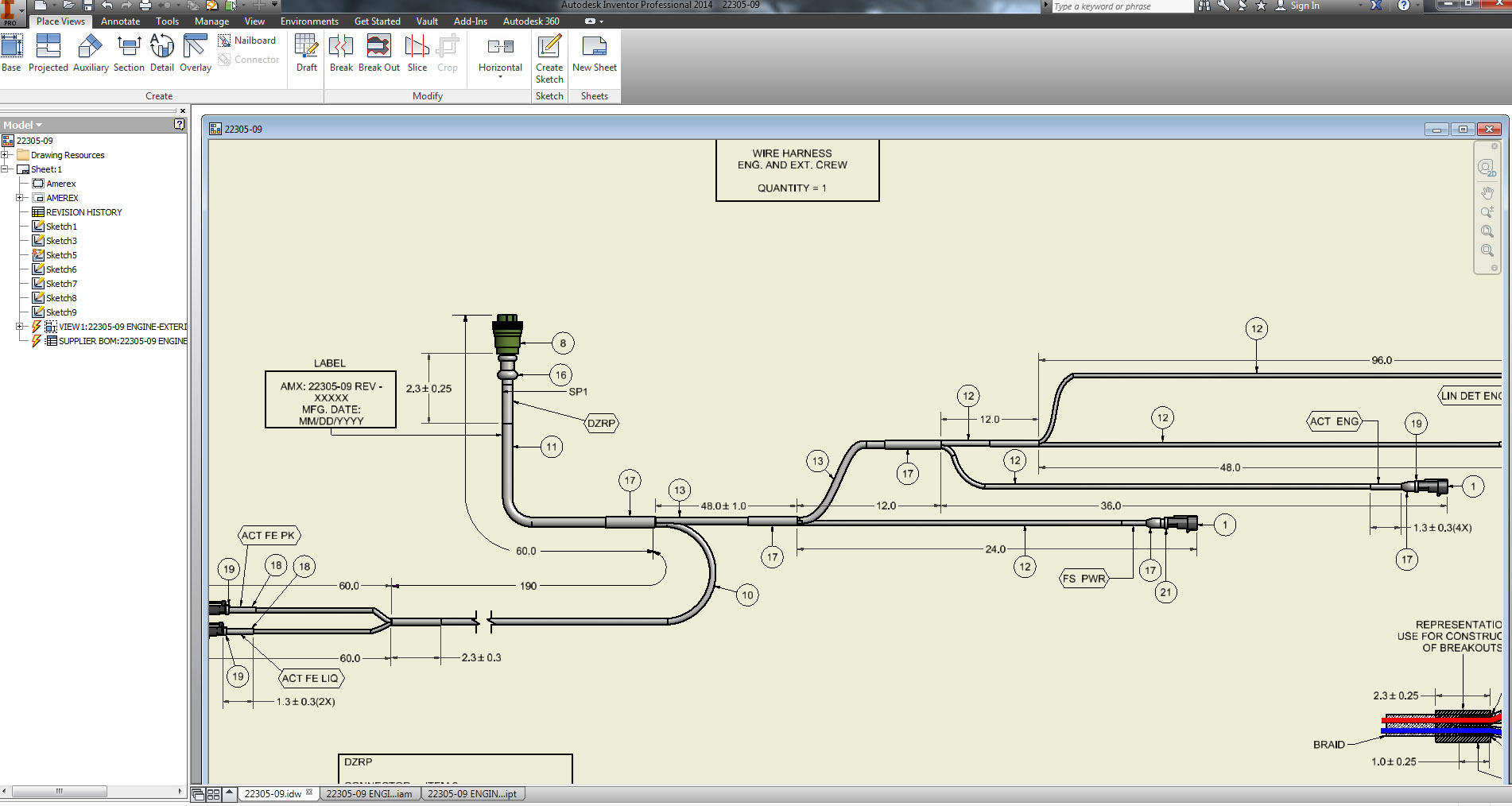The image size is (1512, 806).
Task: Switch to the Place Views ribbon tab
Action: tap(60, 21)
